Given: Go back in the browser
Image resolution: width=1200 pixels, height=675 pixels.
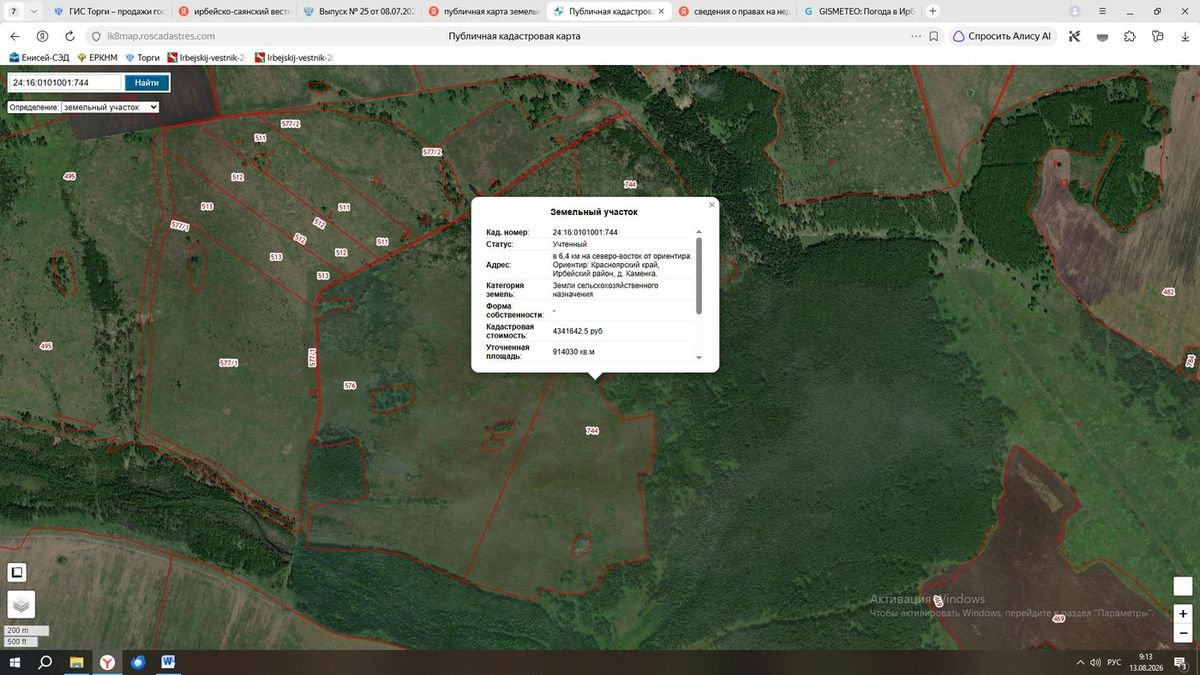Looking at the screenshot, I should coord(16,36).
